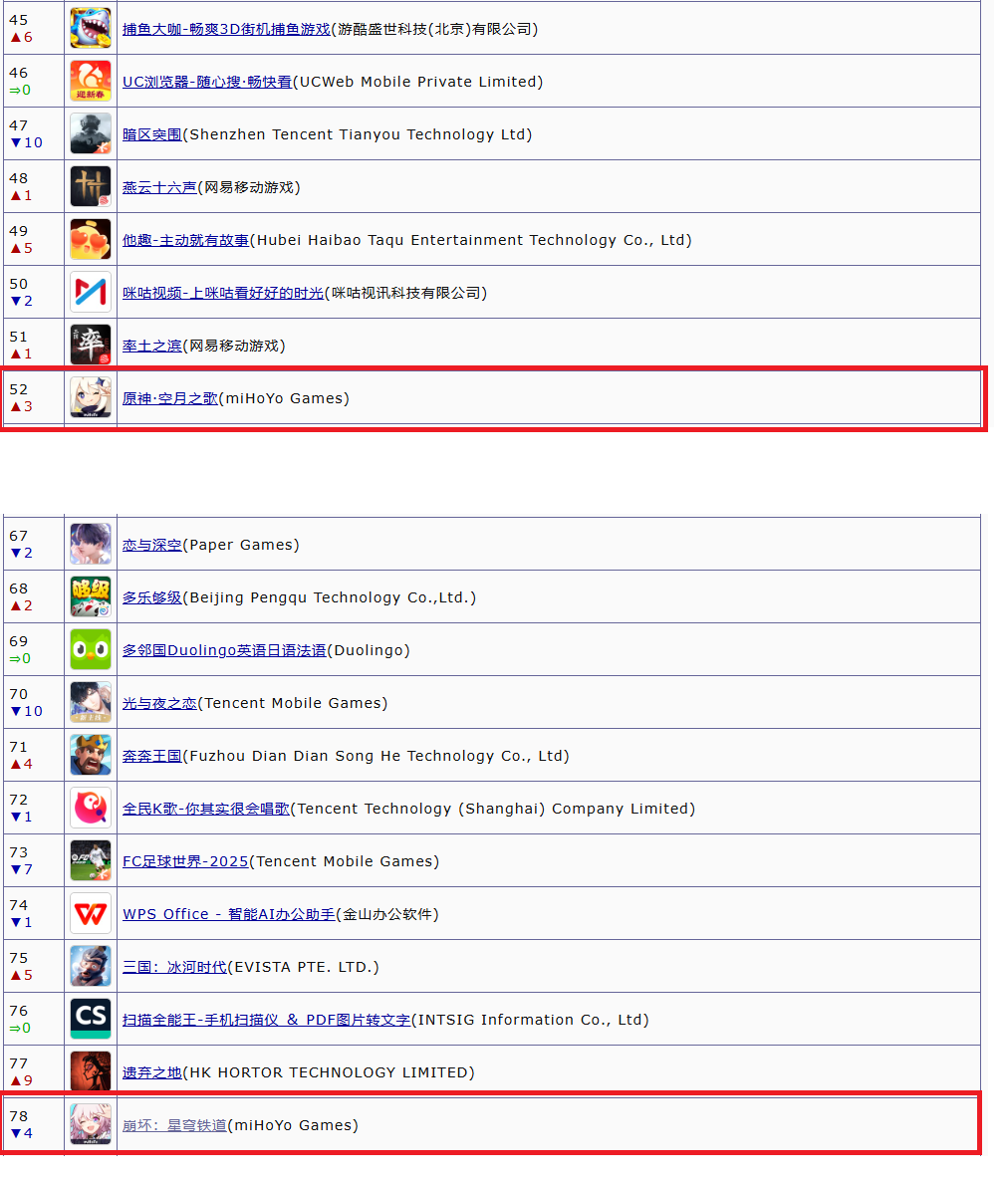
Task: Click the 燕云十六声 app icon
Action: point(92,187)
